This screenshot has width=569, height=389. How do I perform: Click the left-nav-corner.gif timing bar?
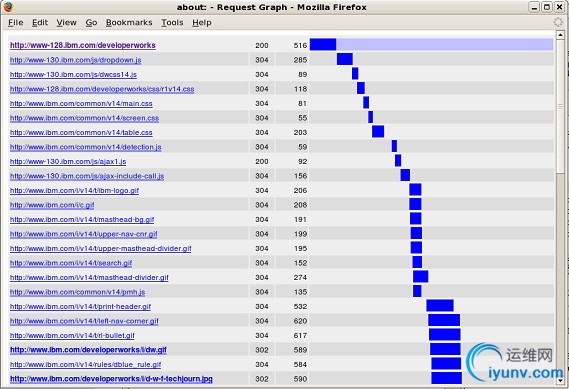pos(444,320)
